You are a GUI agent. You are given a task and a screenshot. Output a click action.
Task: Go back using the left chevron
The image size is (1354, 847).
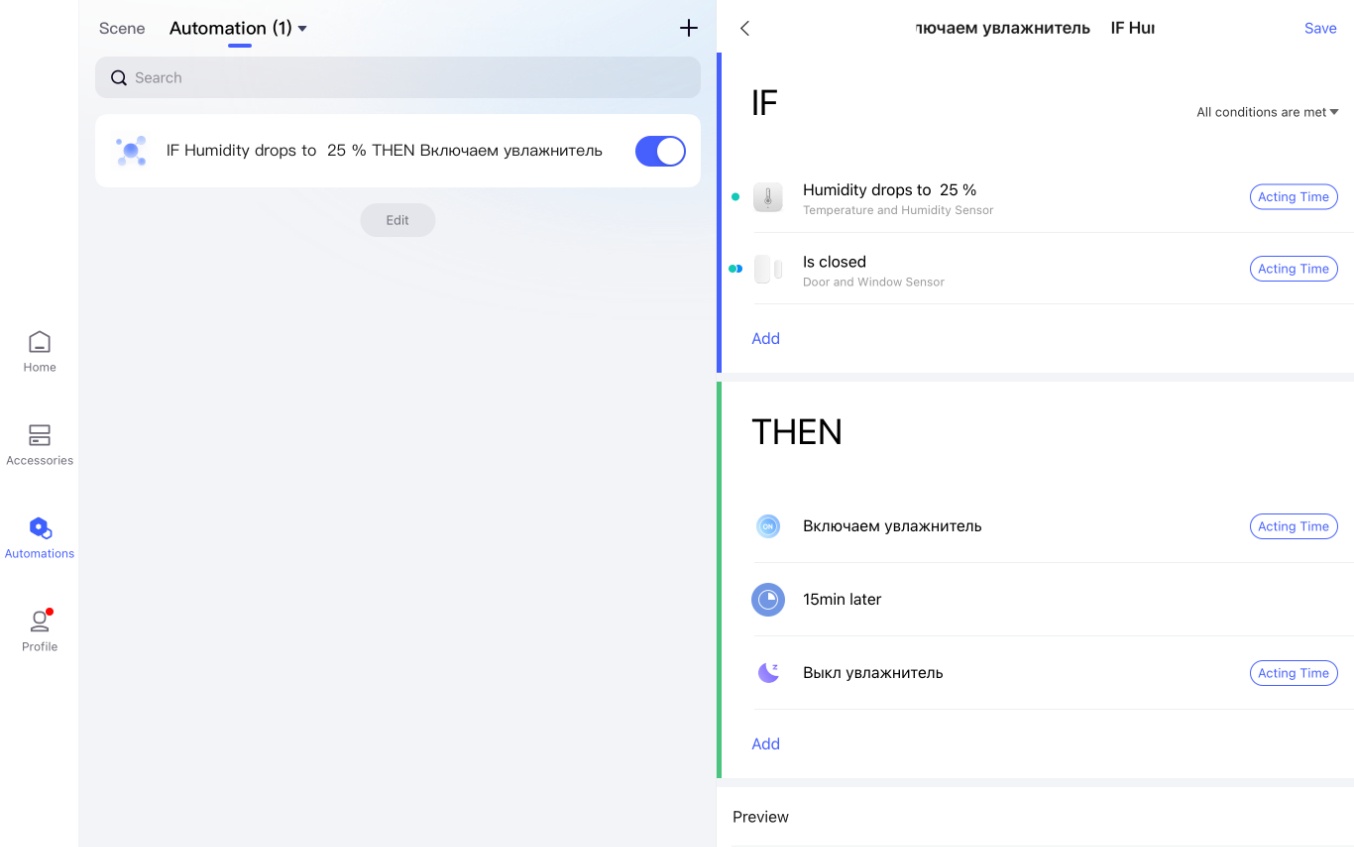point(745,28)
